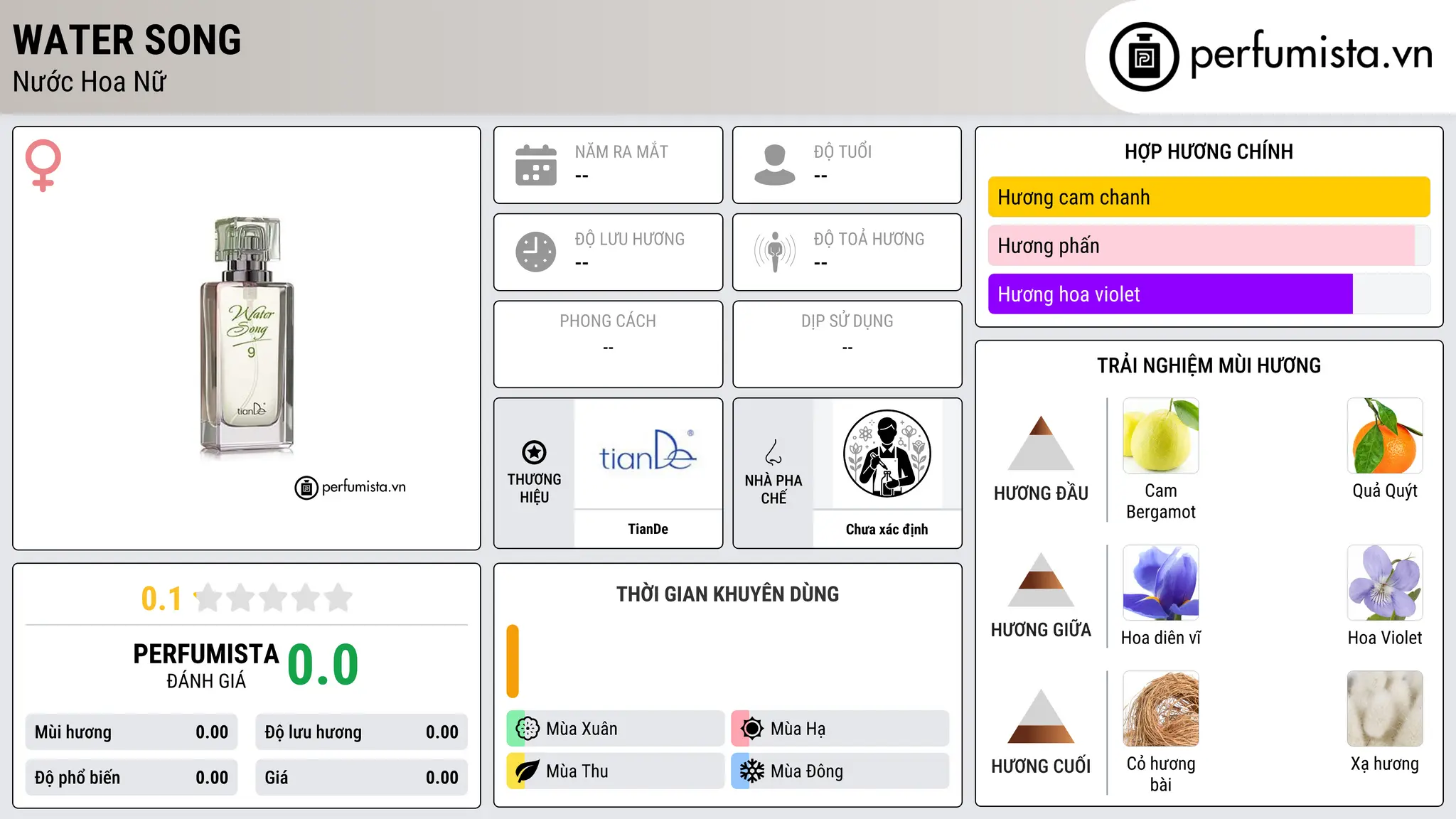The height and width of the screenshot is (819, 1456).
Task: Open the Cam Bergamot note image
Action: 1161,436
